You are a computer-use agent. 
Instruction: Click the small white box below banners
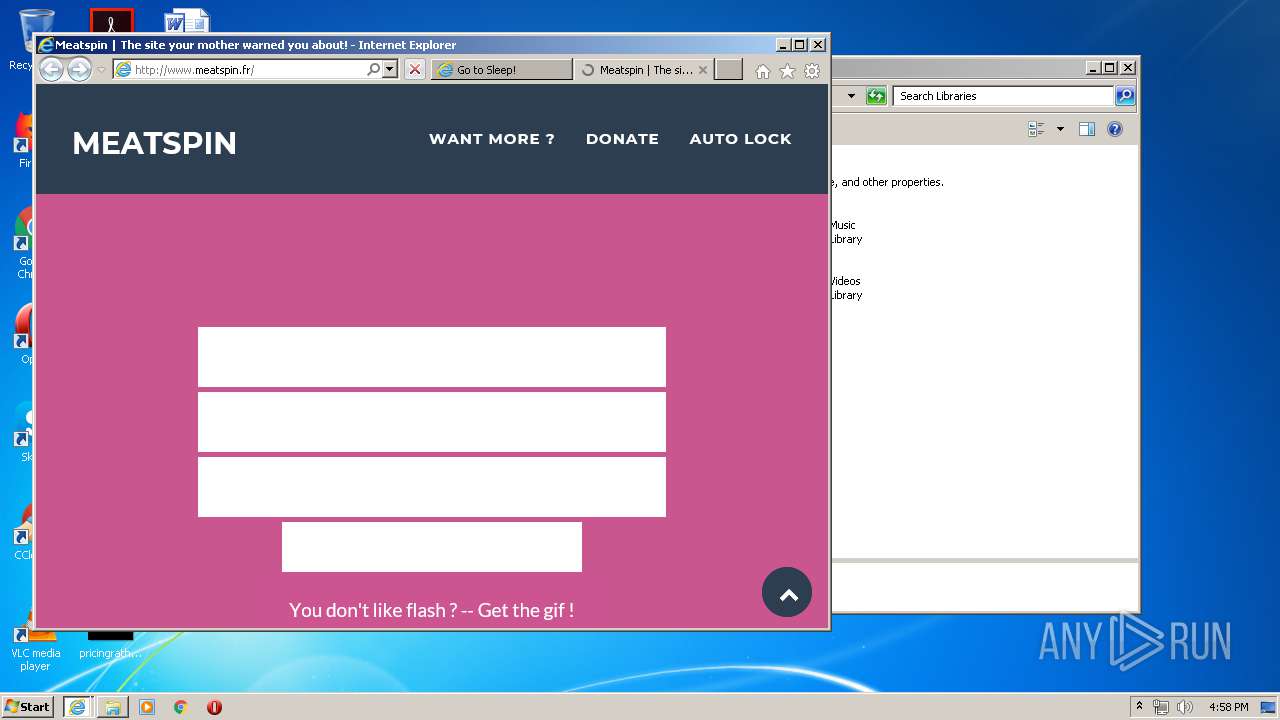coord(432,547)
